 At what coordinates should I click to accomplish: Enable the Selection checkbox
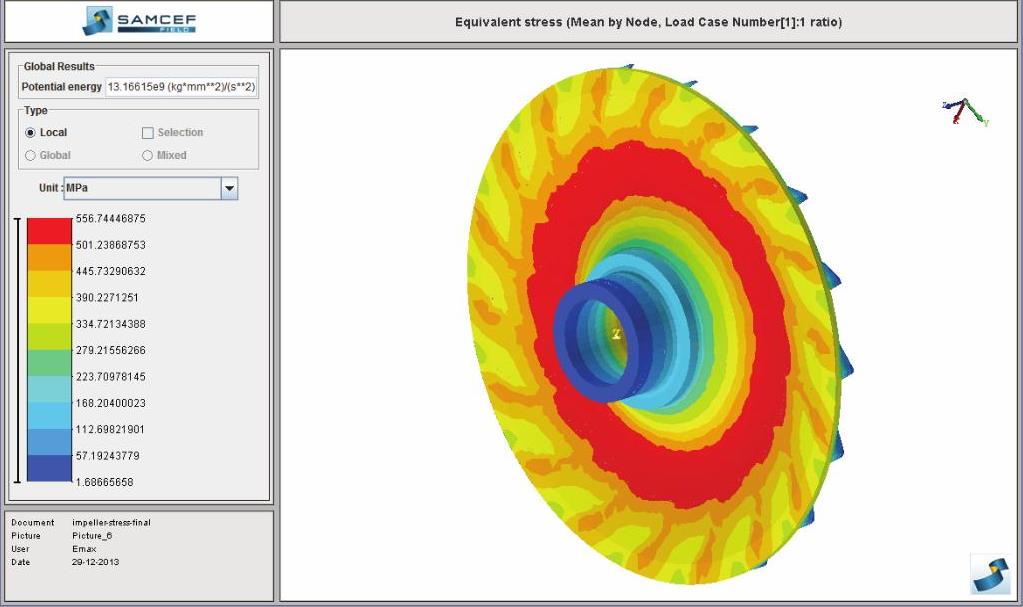pos(147,133)
